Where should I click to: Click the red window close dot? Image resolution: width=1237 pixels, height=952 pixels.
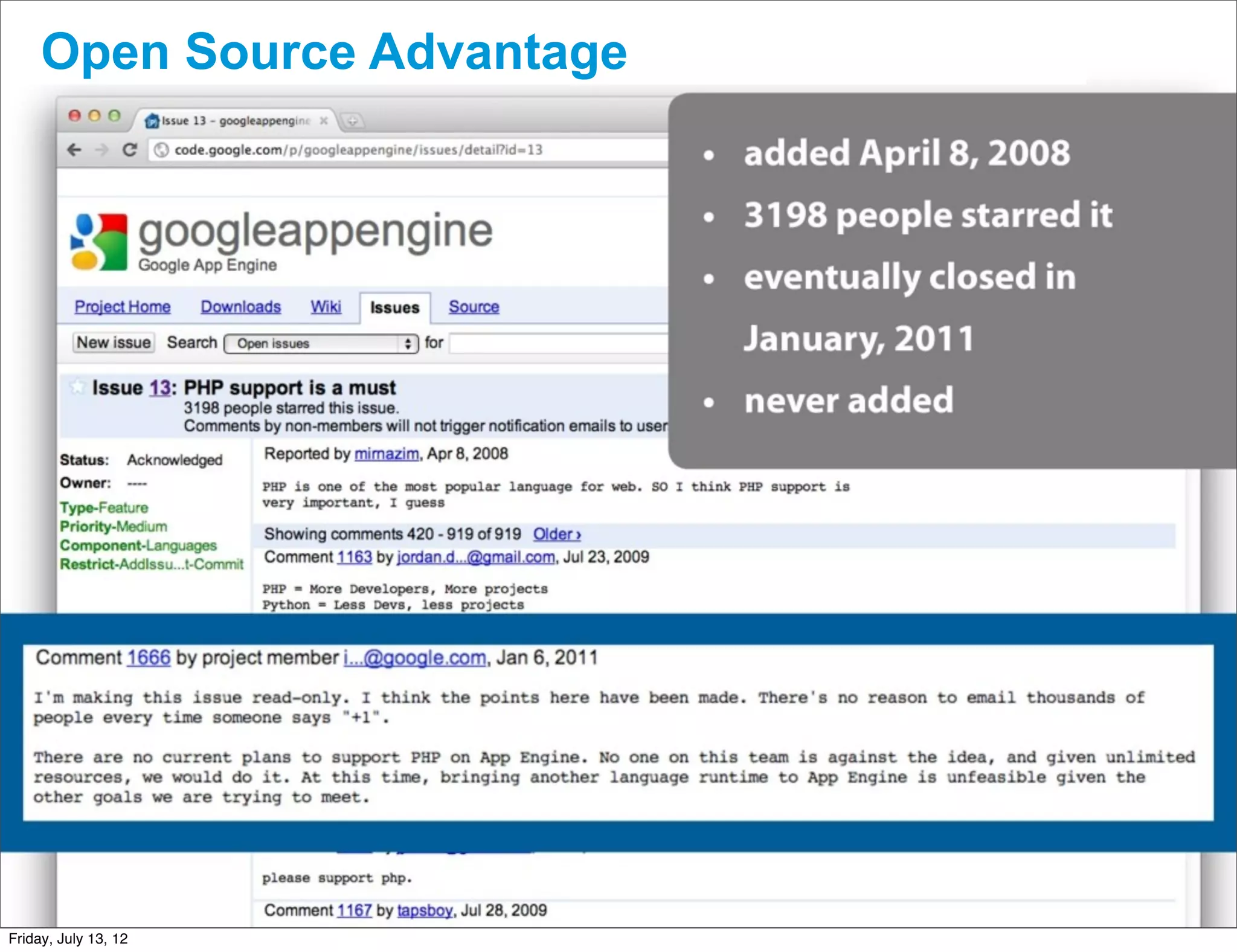pyautogui.click(x=74, y=115)
